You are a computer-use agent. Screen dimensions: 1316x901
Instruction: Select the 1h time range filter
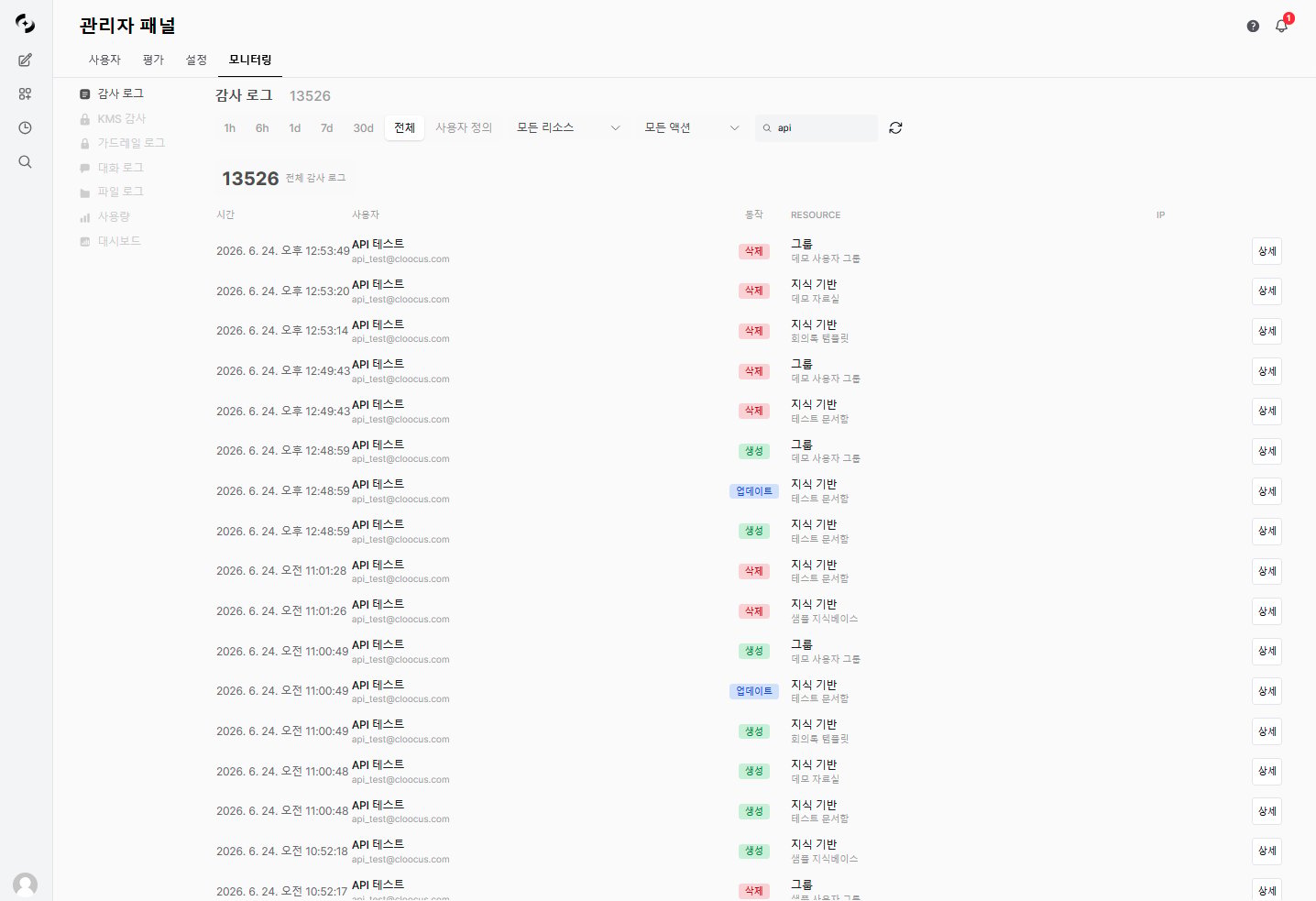(x=230, y=128)
